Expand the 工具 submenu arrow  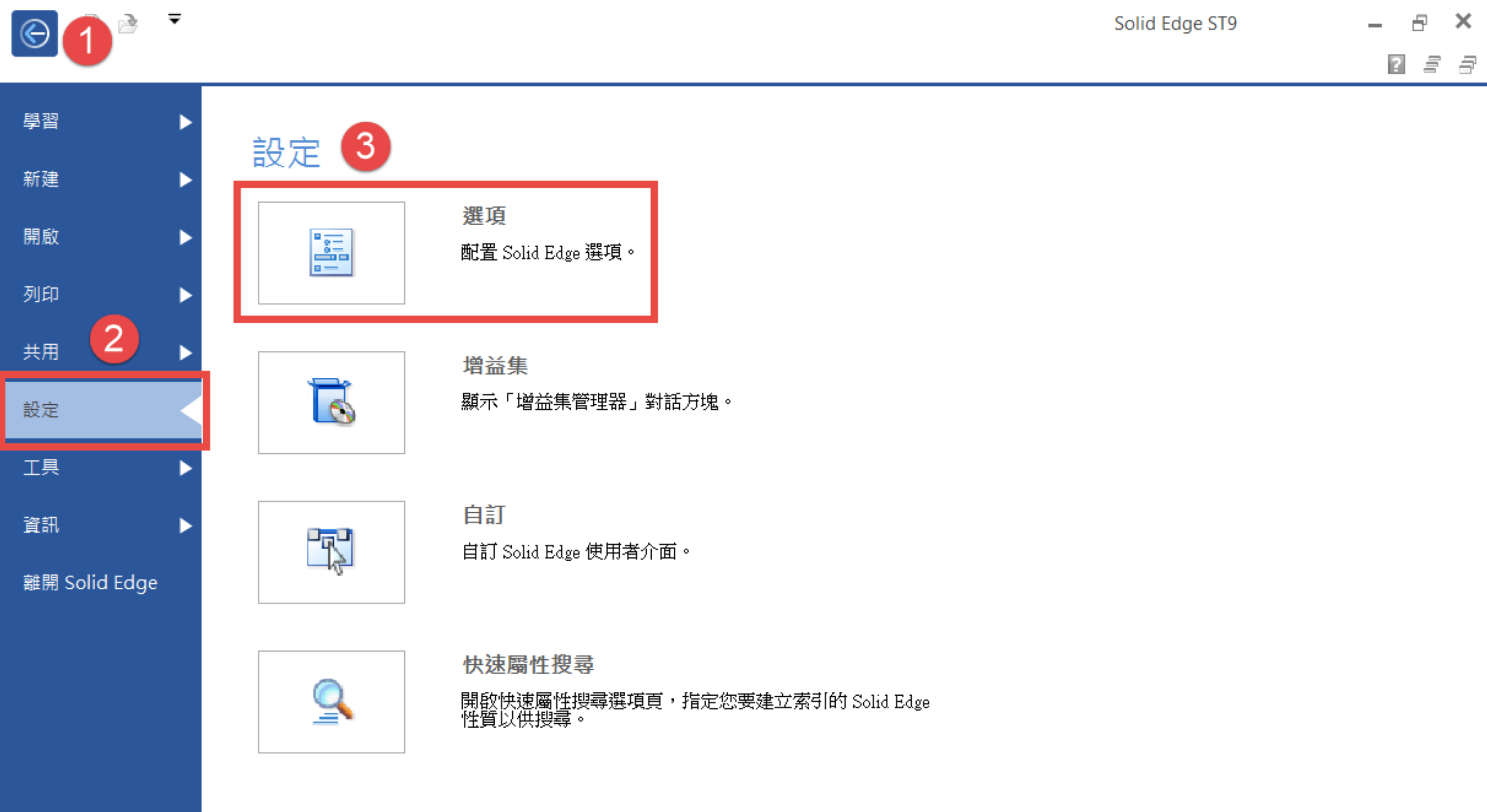tap(186, 468)
